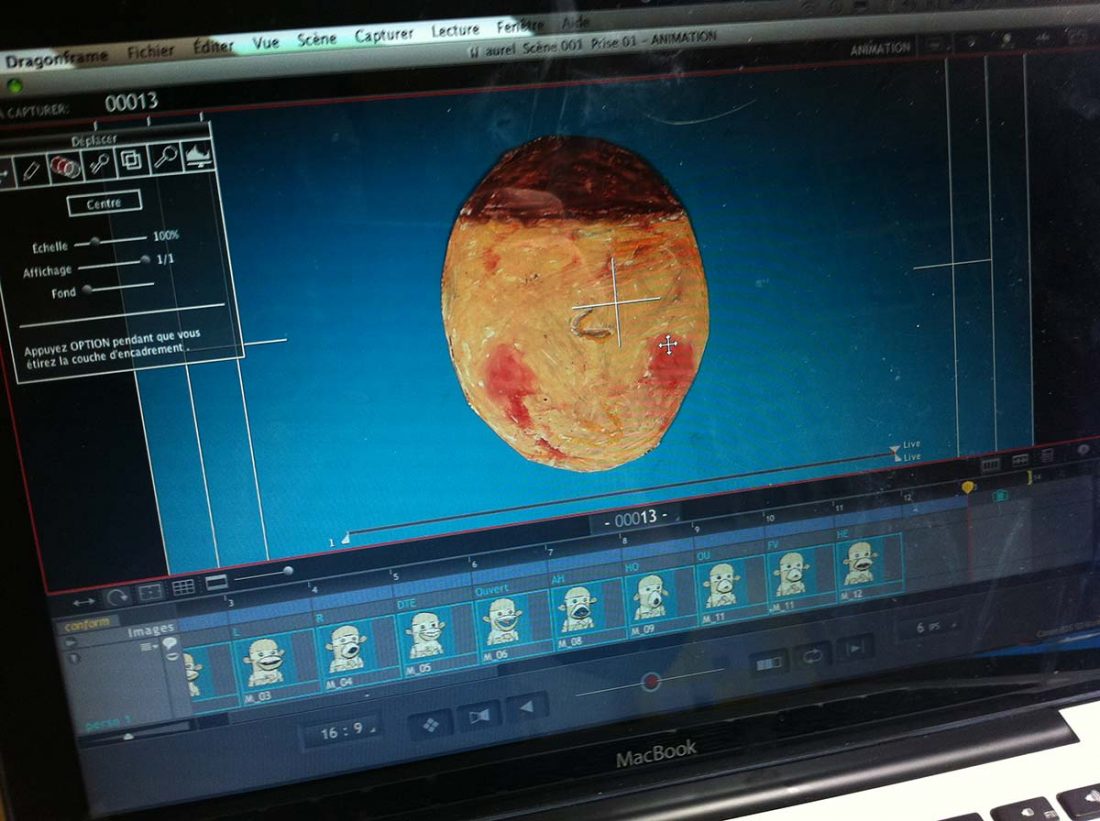
Task: Click the play to end button
Action: (856, 648)
